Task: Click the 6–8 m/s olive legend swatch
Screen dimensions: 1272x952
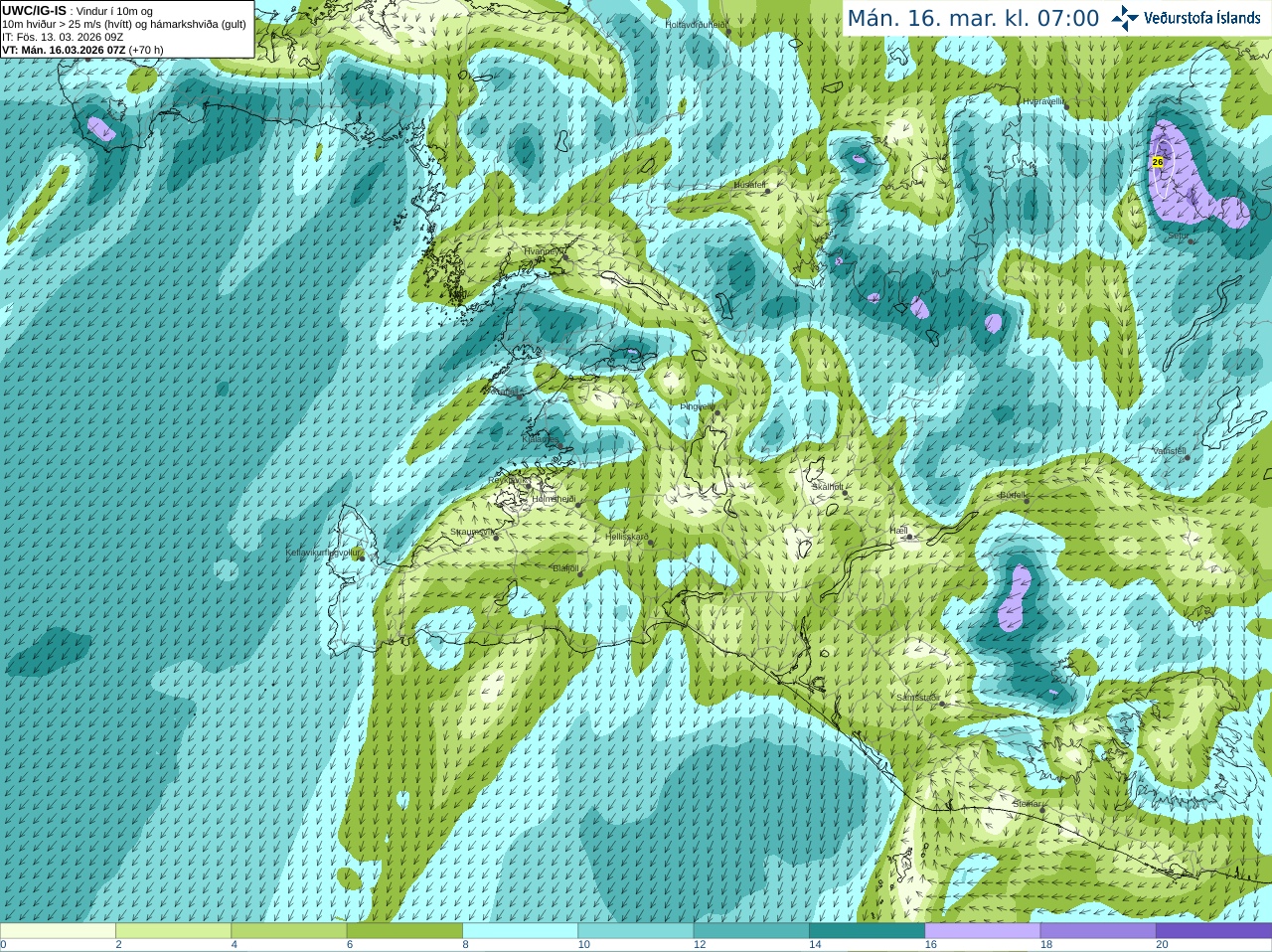Action: [x=404, y=931]
